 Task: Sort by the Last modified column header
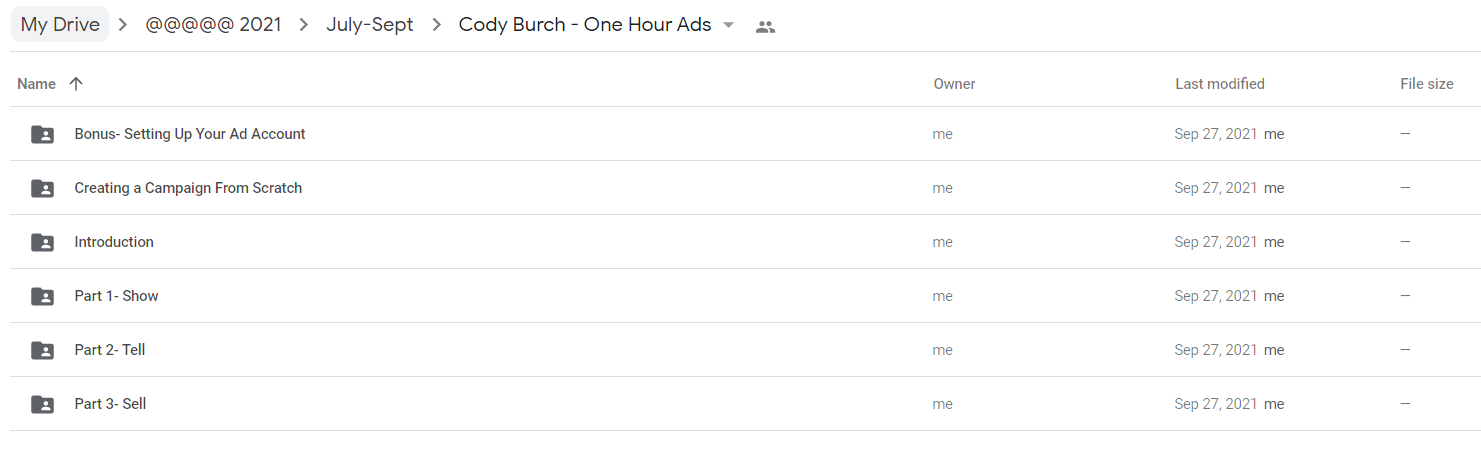(x=1220, y=84)
